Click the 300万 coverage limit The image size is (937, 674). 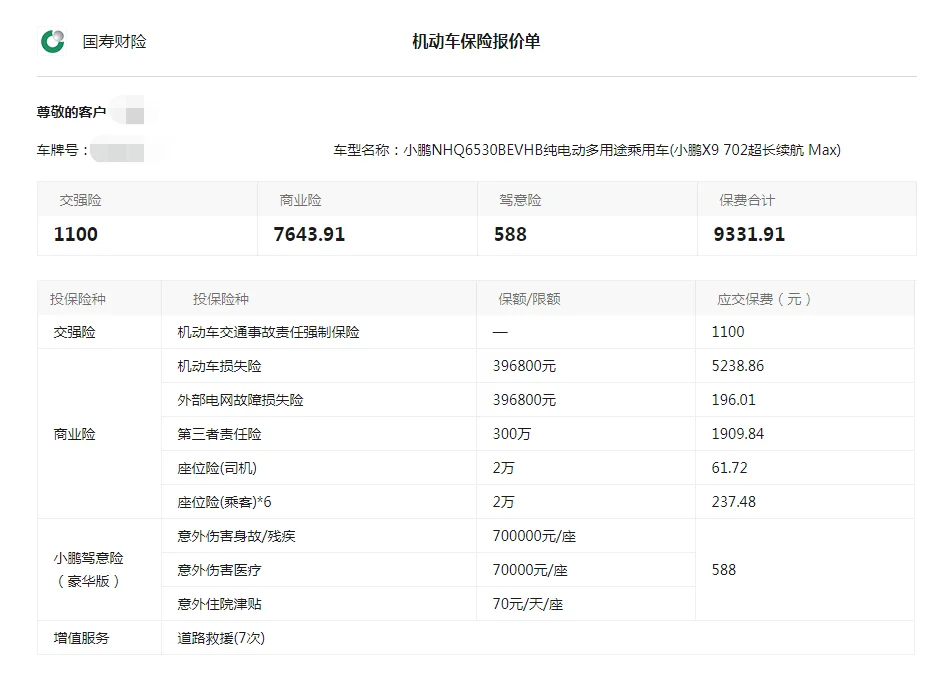pyautogui.click(x=512, y=434)
